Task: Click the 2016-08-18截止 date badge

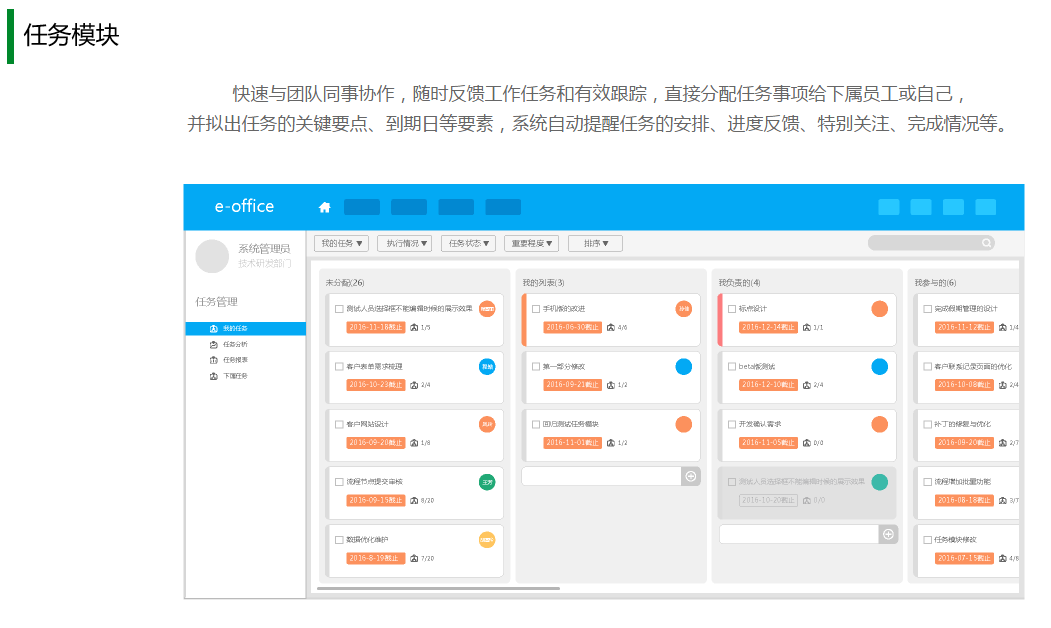Action: [964, 500]
